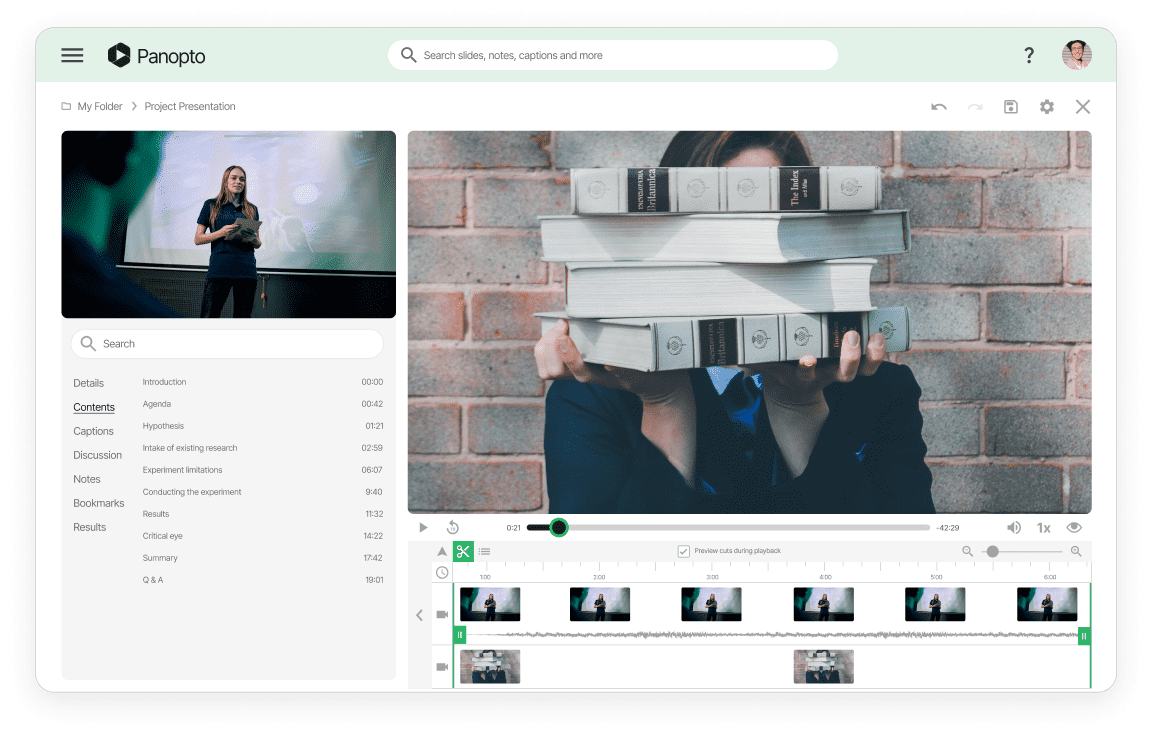The height and width of the screenshot is (734, 1150).
Task: Open the Bookmarks tab
Action: [98, 503]
